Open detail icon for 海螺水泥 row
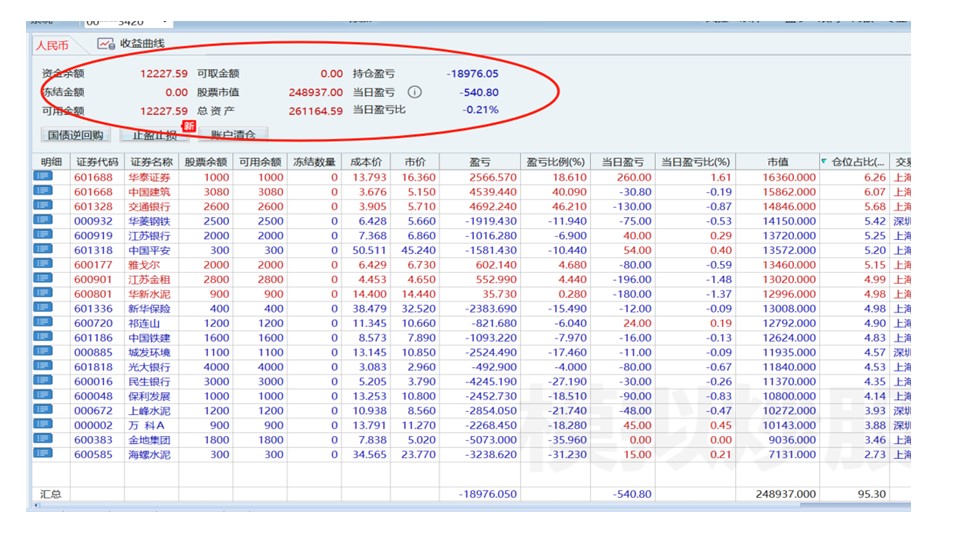 [43, 454]
